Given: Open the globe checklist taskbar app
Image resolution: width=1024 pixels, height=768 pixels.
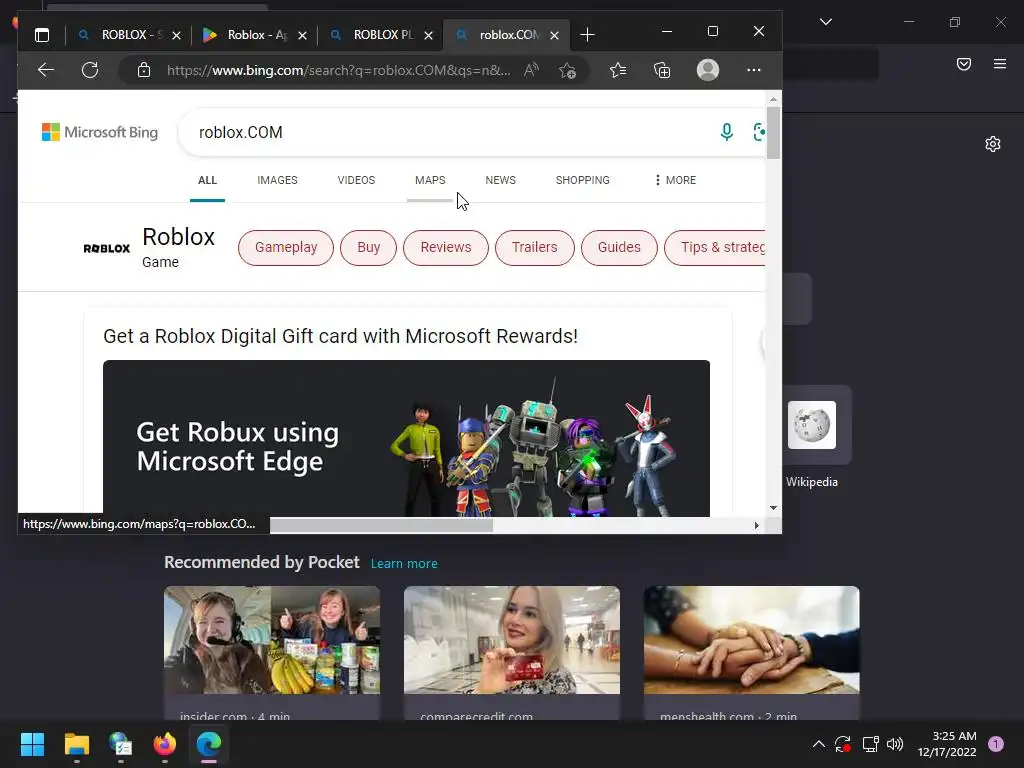Looking at the screenshot, I should [x=121, y=744].
